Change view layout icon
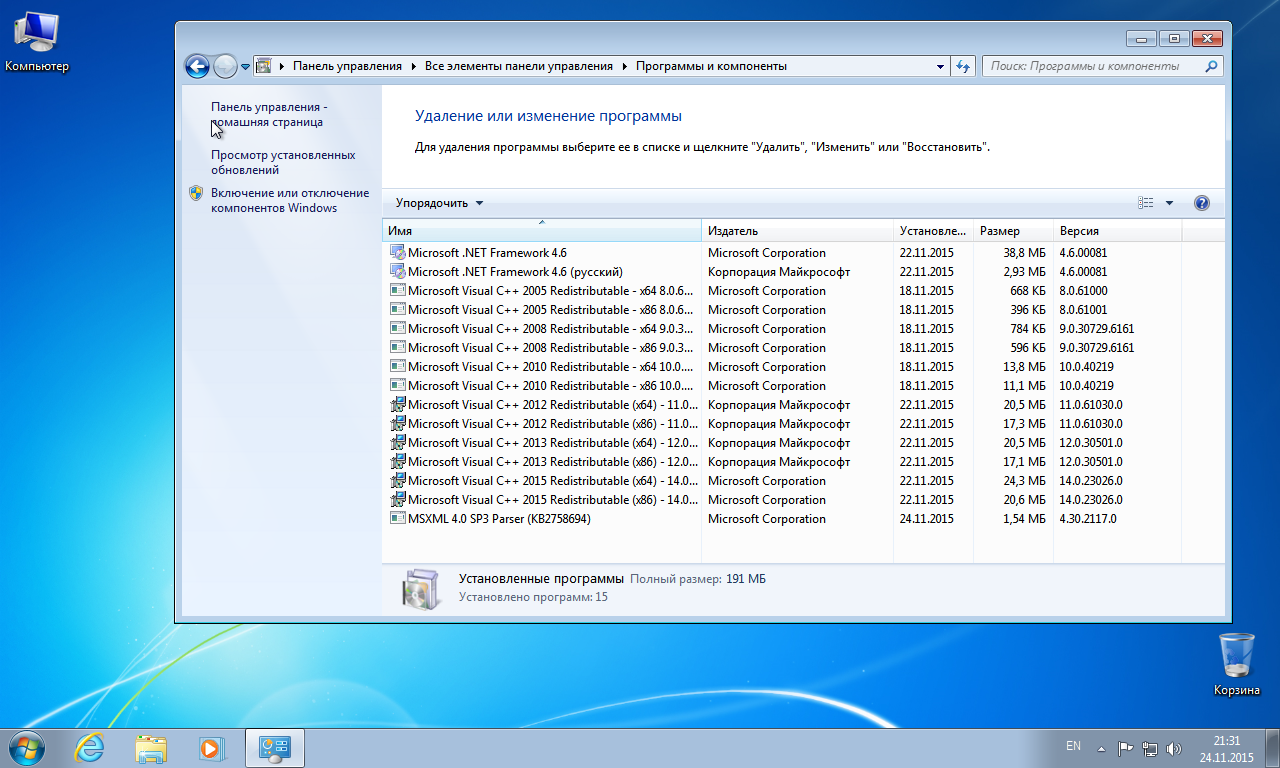This screenshot has height=768, width=1280. (x=1146, y=203)
